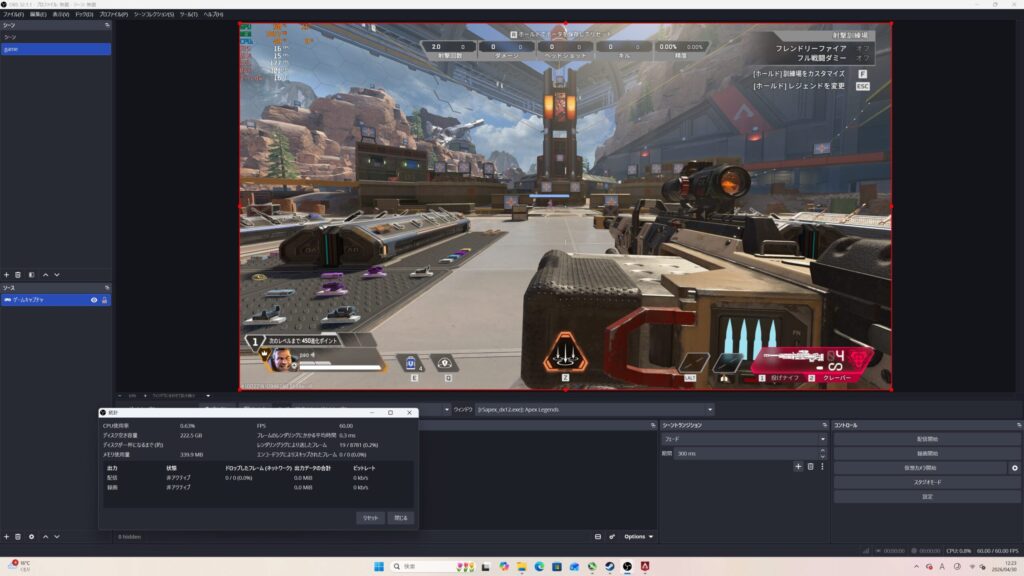Remove the selected scene using the Scenes trash icon
This screenshot has height=576, width=1024.
pos(18,275)
